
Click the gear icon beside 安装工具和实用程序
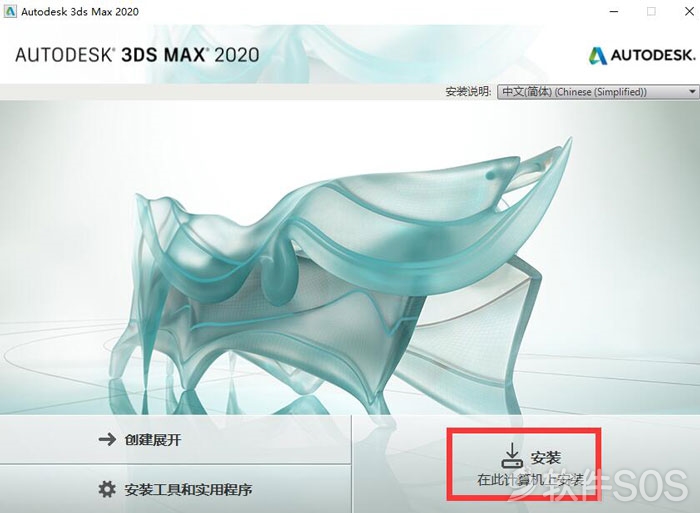click(107, 489)
